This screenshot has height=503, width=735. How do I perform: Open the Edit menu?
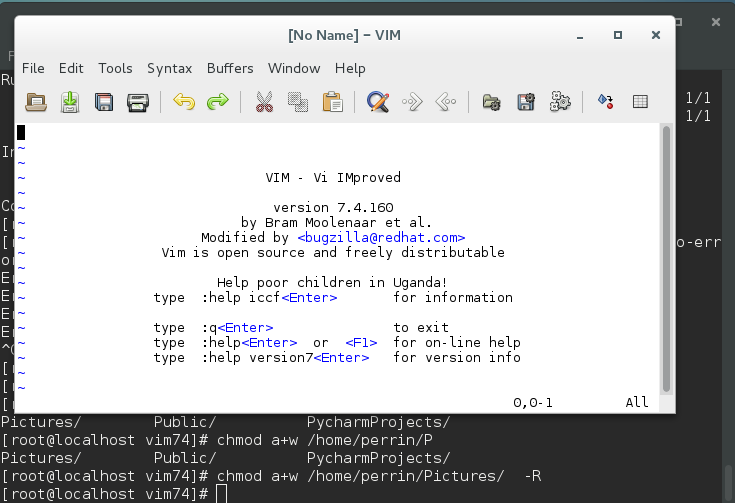pos(71,68)
